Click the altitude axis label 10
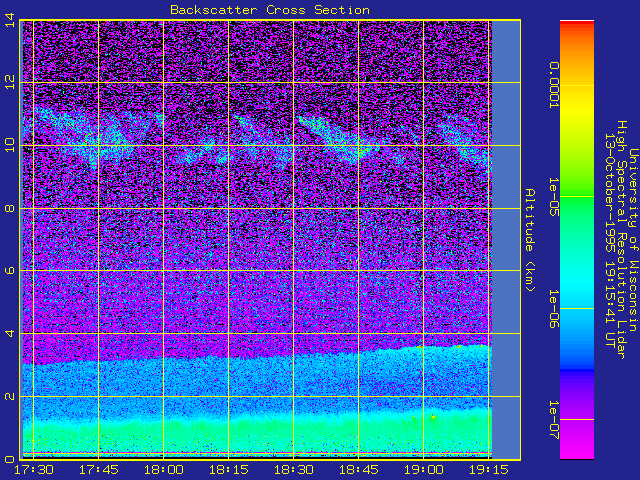The height and width of the screenshot is (480, 640). point(9,145)
